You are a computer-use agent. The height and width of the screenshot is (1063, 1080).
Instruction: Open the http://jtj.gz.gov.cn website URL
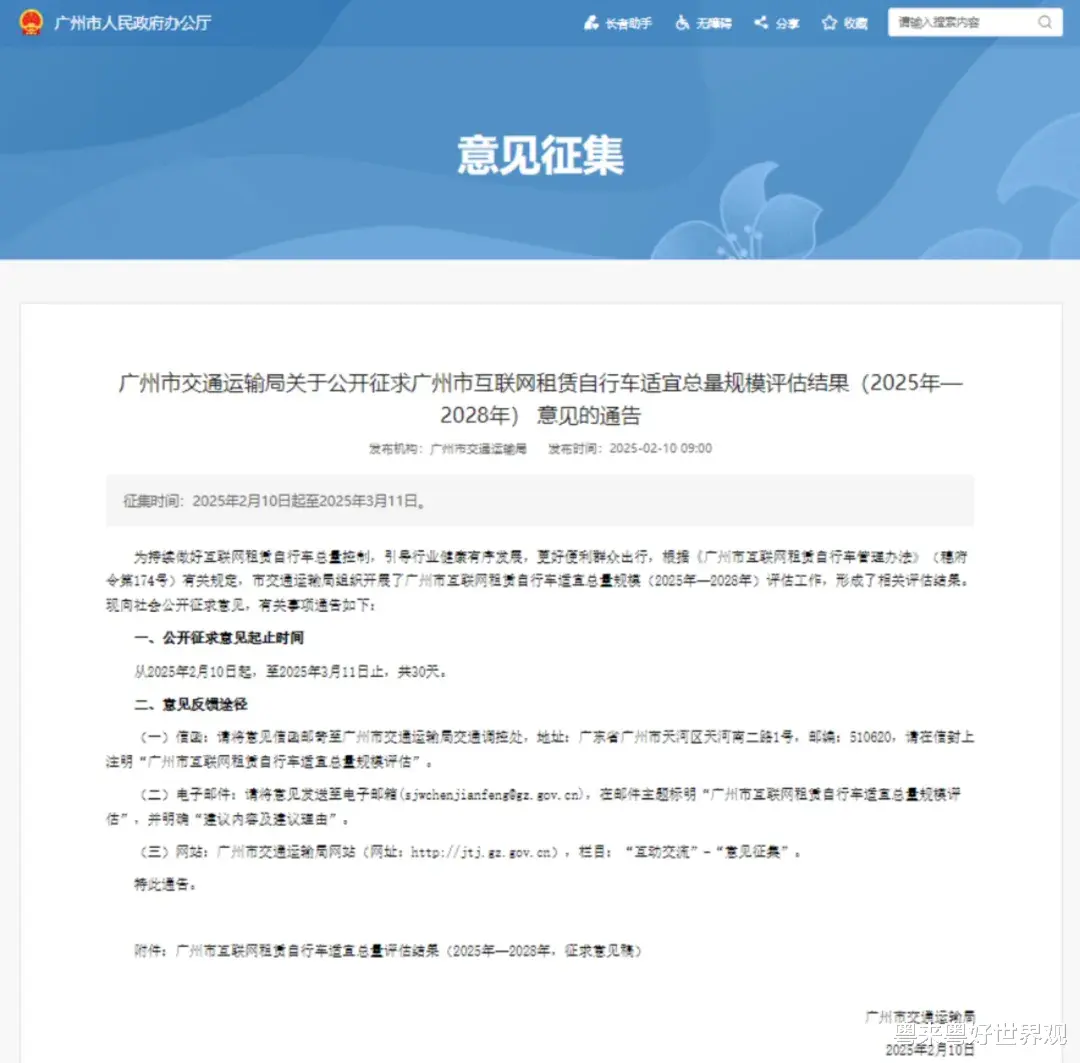(x=481, y=852)
